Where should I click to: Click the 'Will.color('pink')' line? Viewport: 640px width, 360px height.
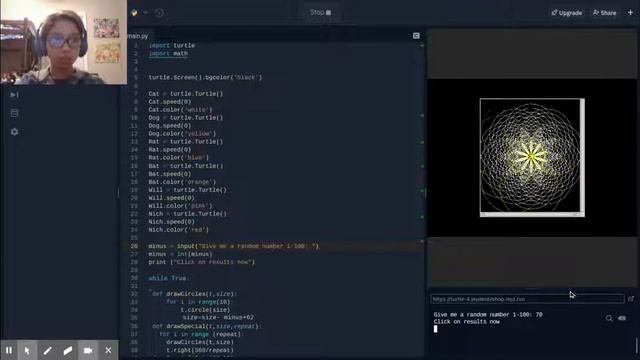[x=180, y=206]
